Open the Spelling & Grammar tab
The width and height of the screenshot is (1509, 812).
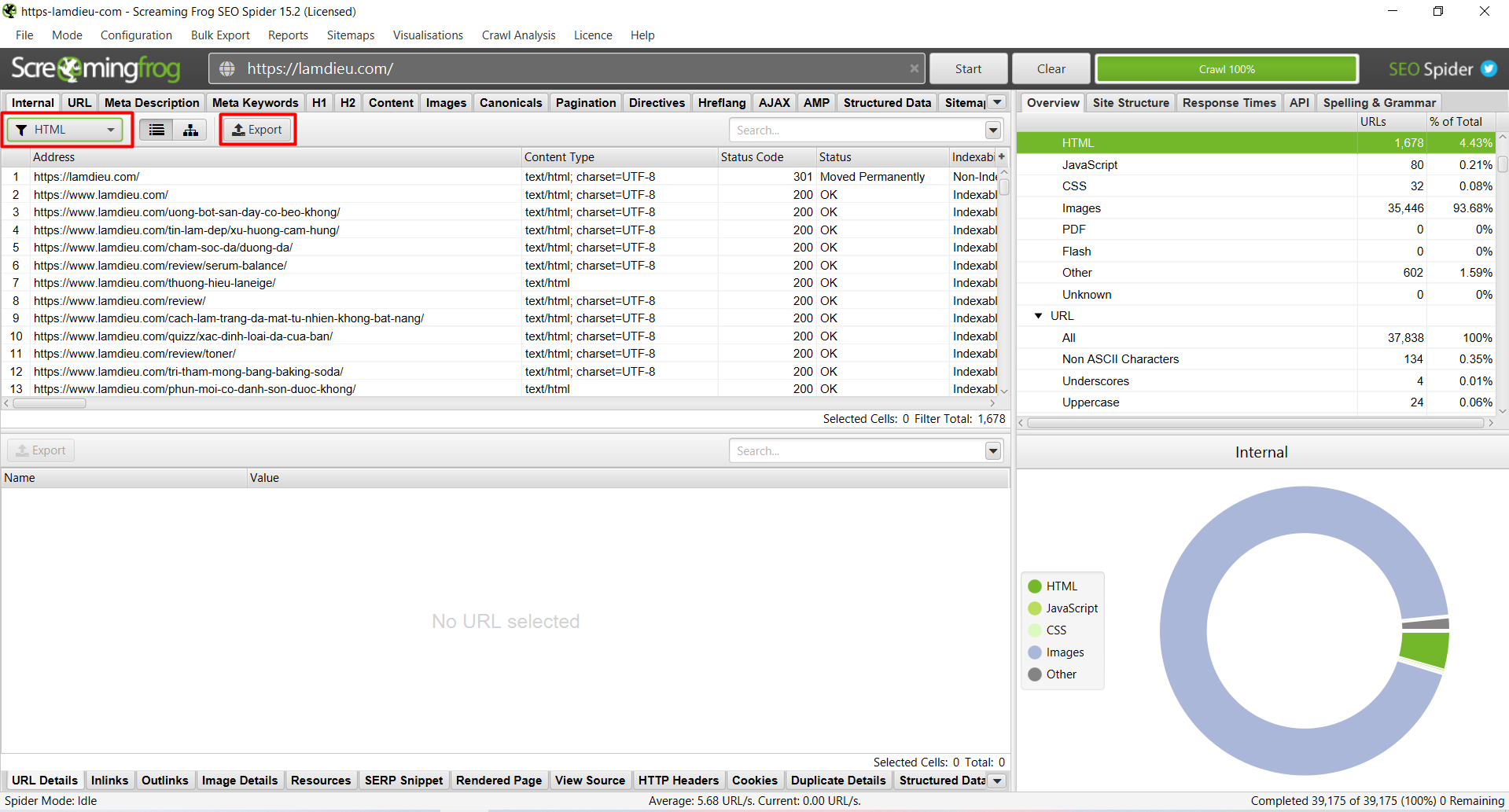pos(1379,102)
